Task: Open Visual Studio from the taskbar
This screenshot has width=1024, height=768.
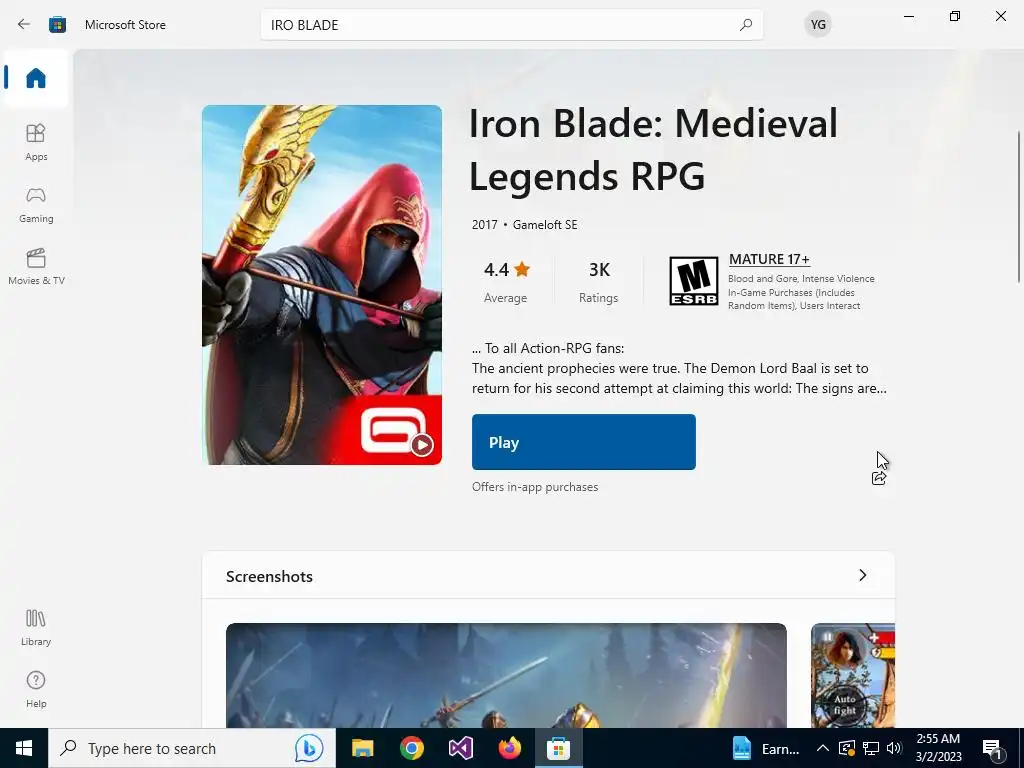Action: (460, 748)
